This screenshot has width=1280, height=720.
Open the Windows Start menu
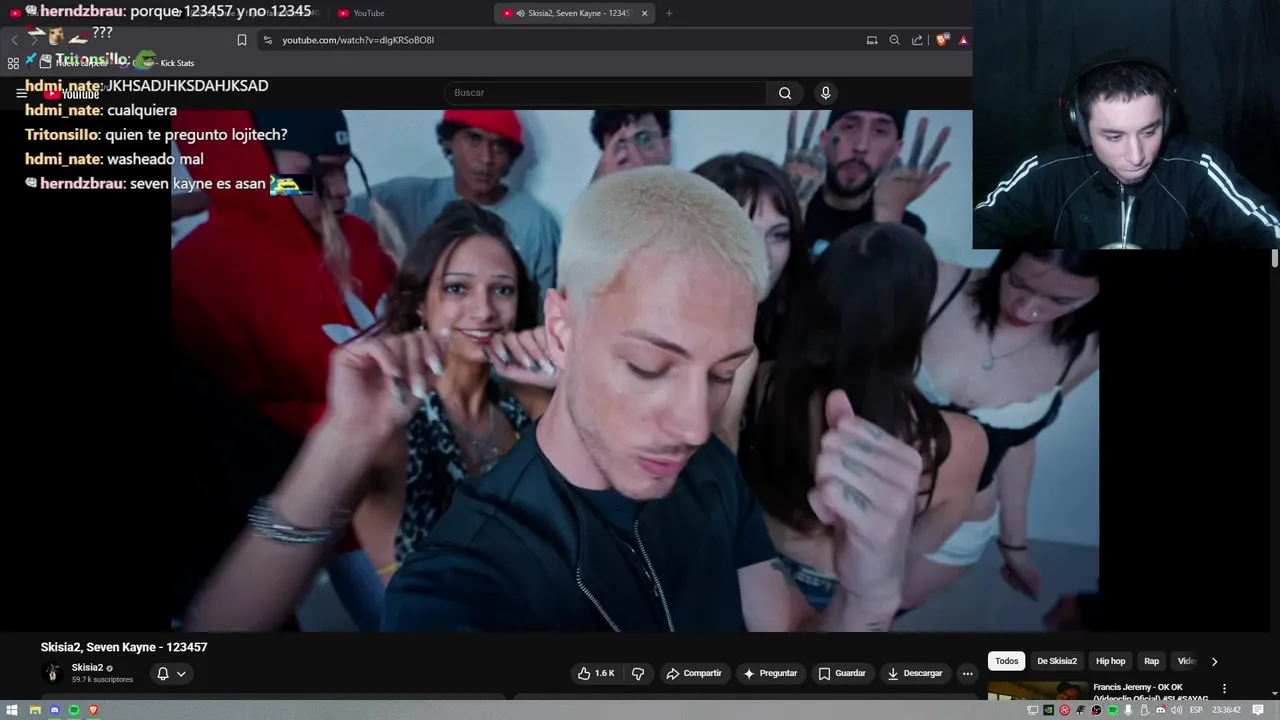point(12,710)
